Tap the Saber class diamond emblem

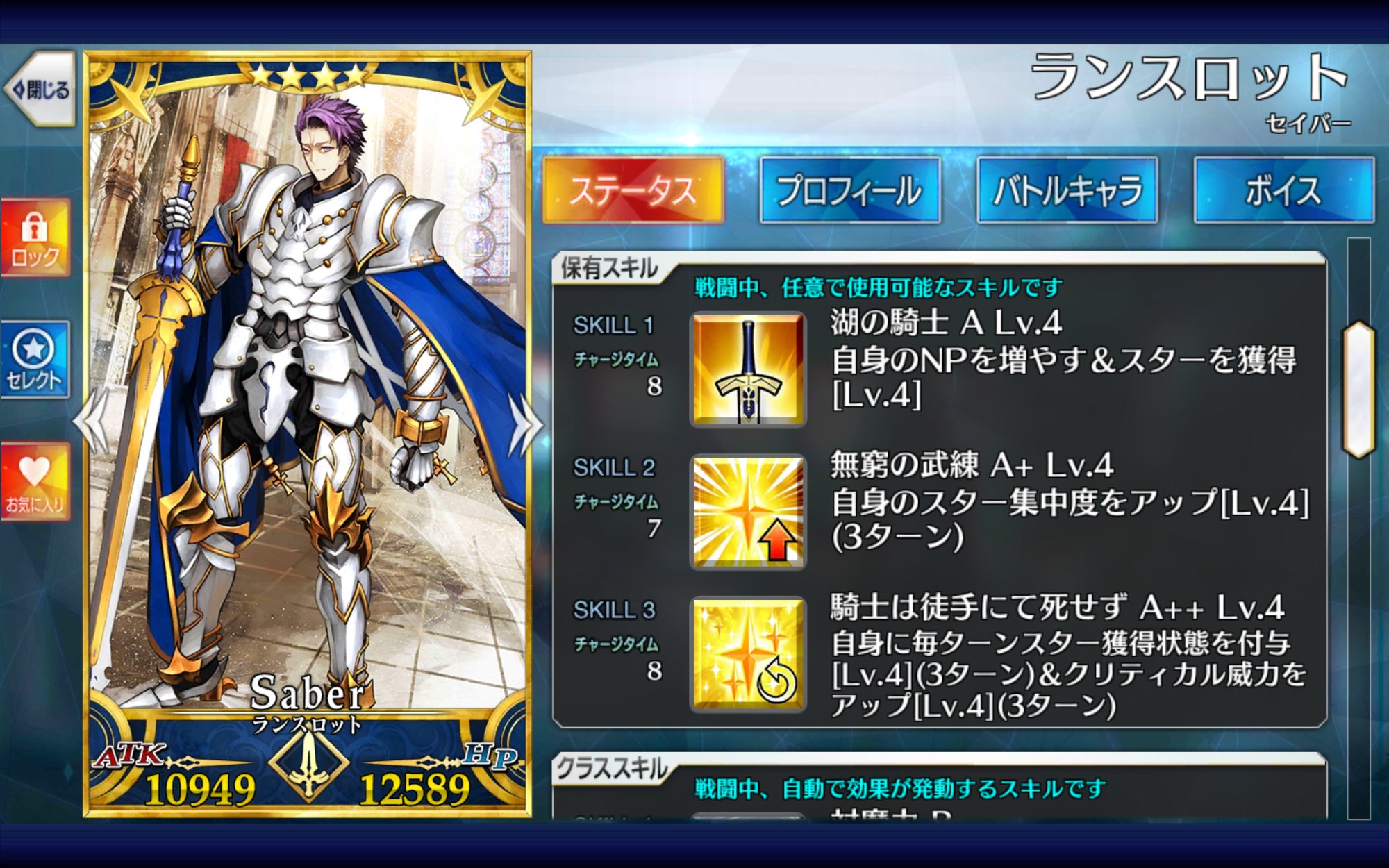(308, 762)
